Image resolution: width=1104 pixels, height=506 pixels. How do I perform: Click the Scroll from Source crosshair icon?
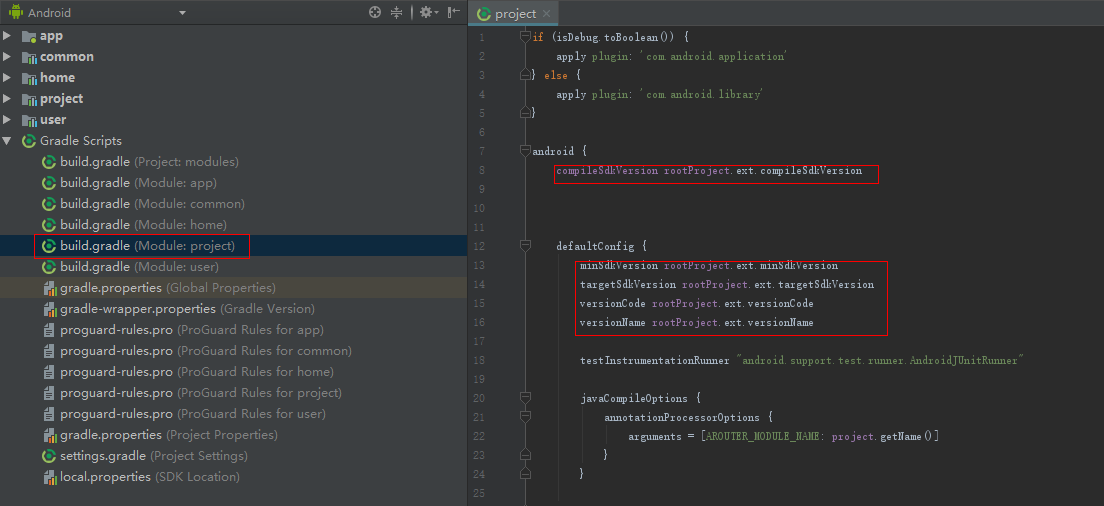[375, 13]
